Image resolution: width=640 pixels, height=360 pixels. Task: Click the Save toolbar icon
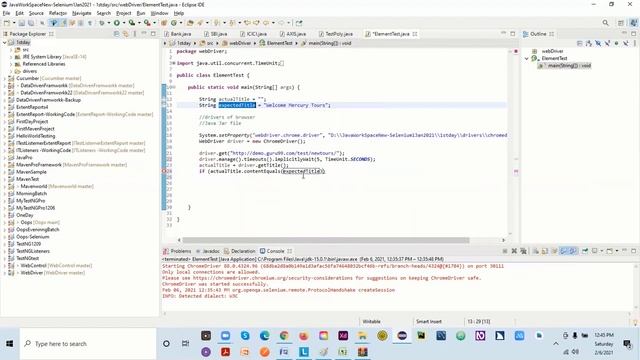(x=22, y=23)
